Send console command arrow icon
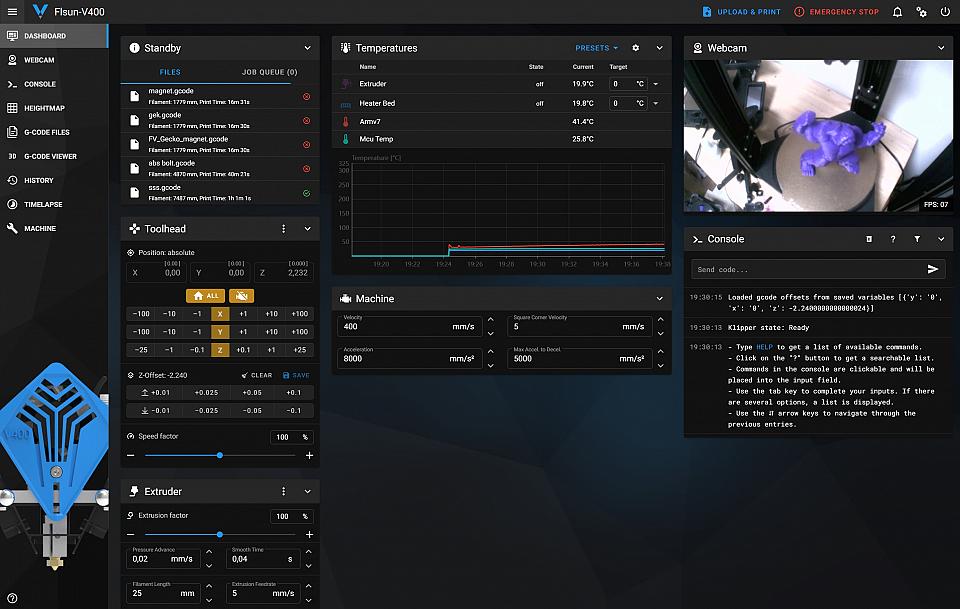Screen dimensions: 960x609 932,269
